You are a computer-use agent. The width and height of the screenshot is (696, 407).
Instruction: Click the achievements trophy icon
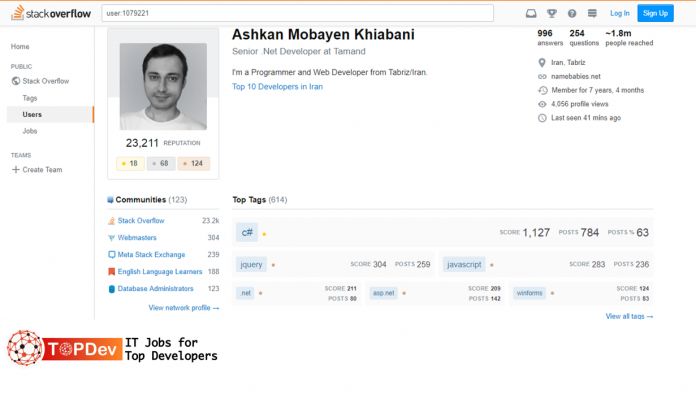pos(551,13)
